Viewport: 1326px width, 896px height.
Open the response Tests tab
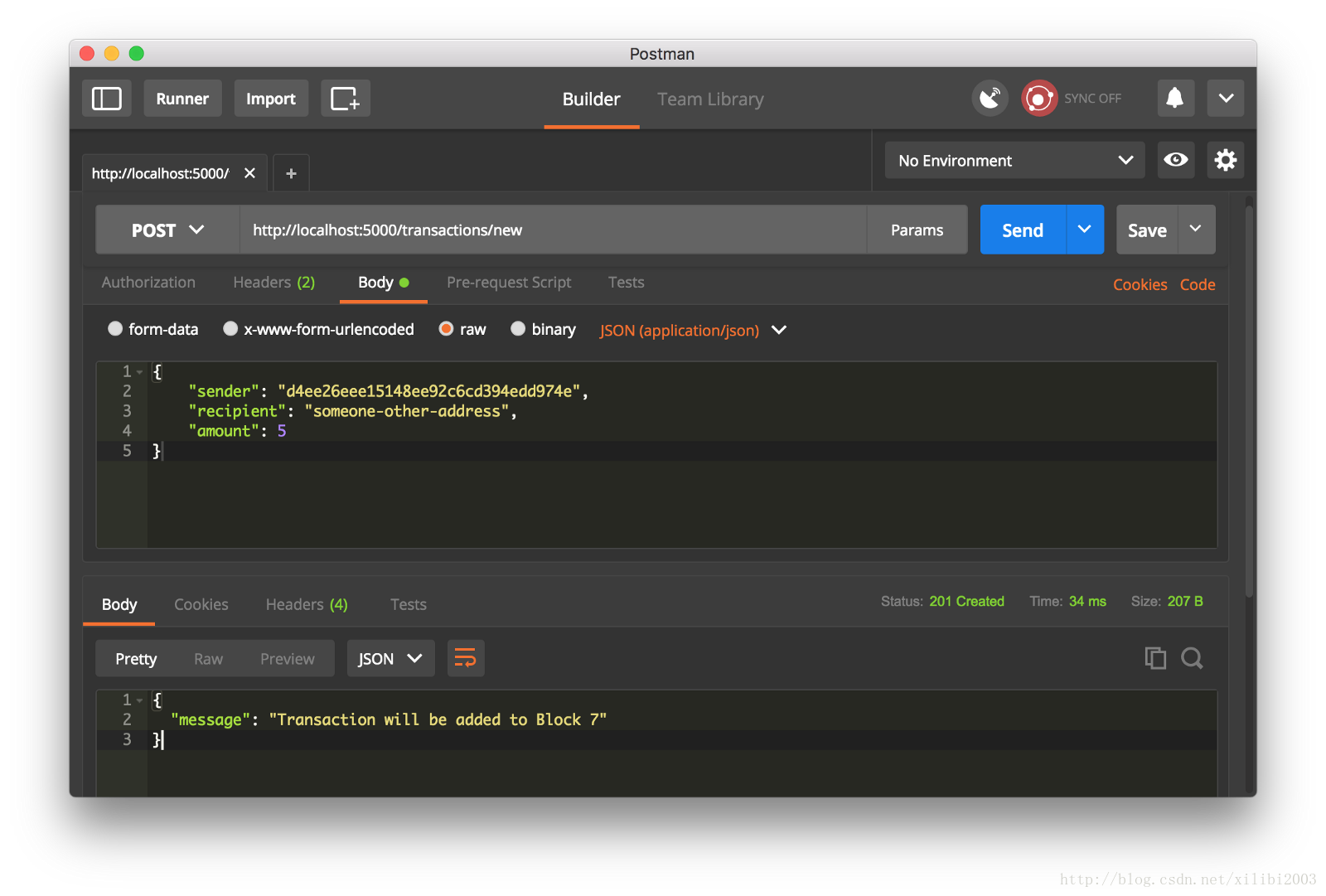[408, 605]
